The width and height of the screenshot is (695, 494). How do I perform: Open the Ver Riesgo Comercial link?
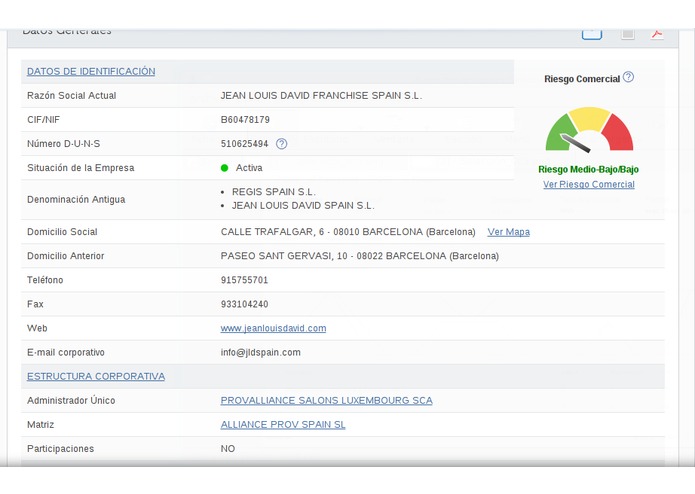589,184
